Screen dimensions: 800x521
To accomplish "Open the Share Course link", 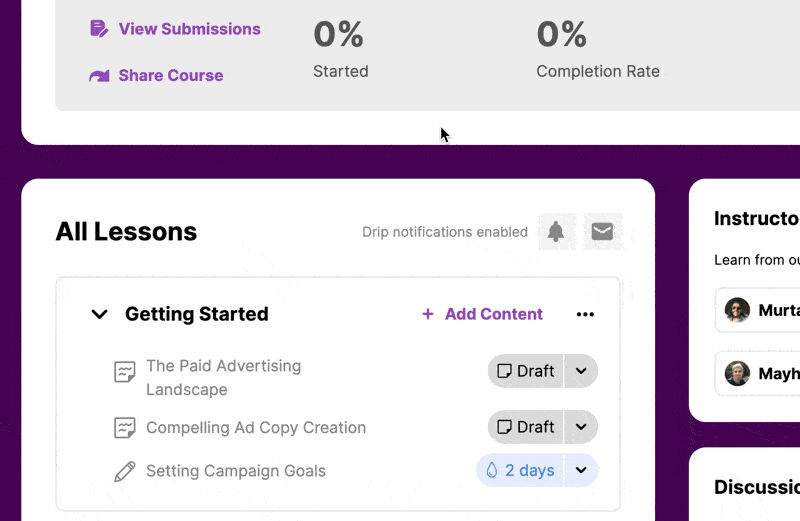I will click(170, 76).
